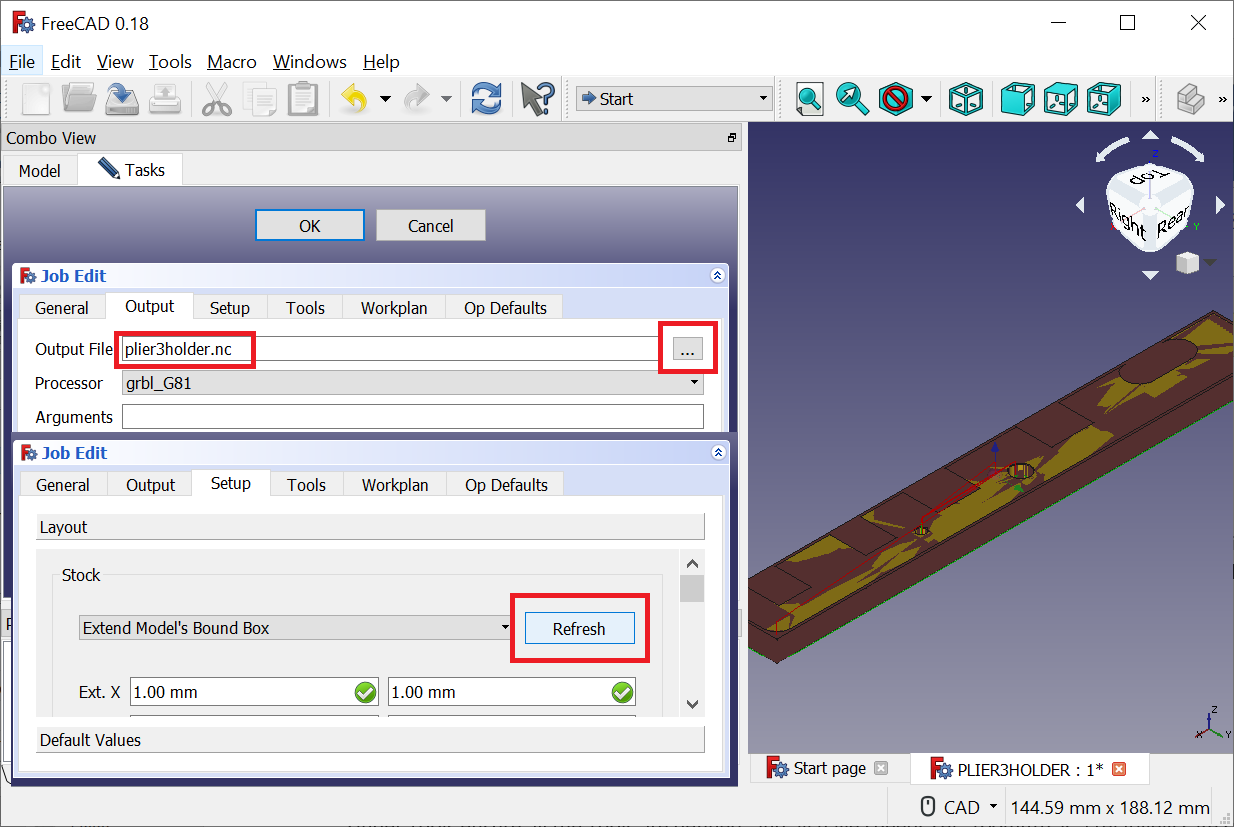Image resolution: width=1234 pixels, height=827 pixels.
Task: Click the navigation cube's up arrow
Action: [x=1150, y=136]
